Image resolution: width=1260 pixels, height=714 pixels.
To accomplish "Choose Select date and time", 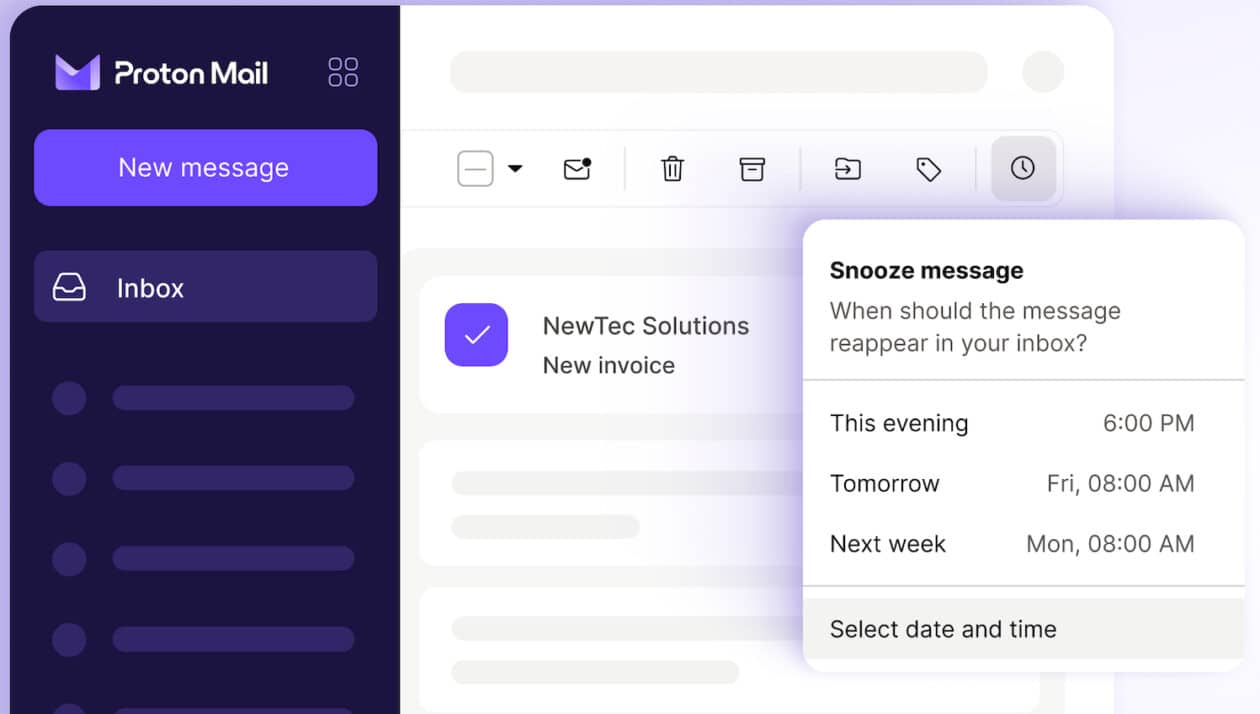I will [x=942, y=629].
